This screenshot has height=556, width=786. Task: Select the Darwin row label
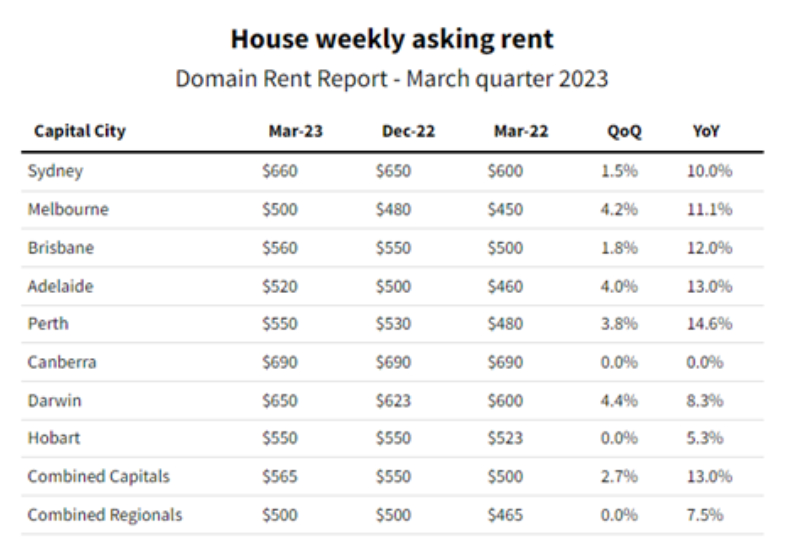pos(56,401)
